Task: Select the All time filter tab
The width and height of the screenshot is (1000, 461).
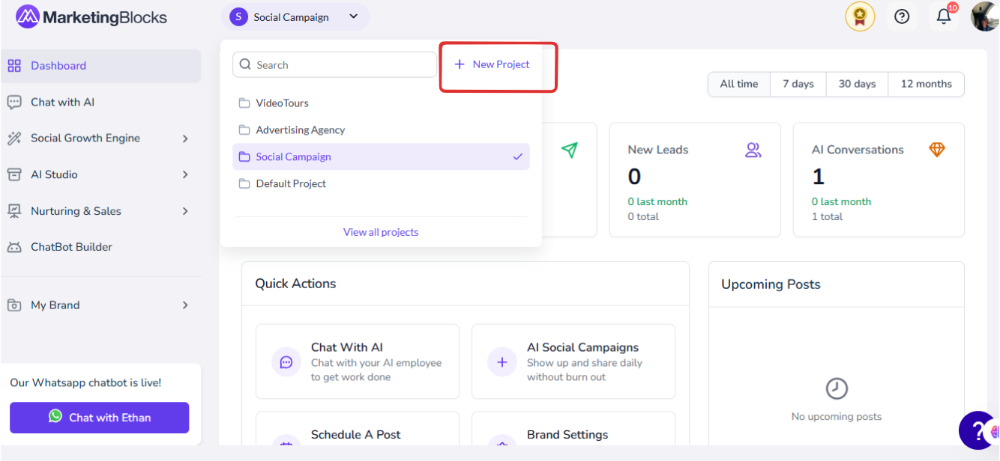Action: point(739,84)
